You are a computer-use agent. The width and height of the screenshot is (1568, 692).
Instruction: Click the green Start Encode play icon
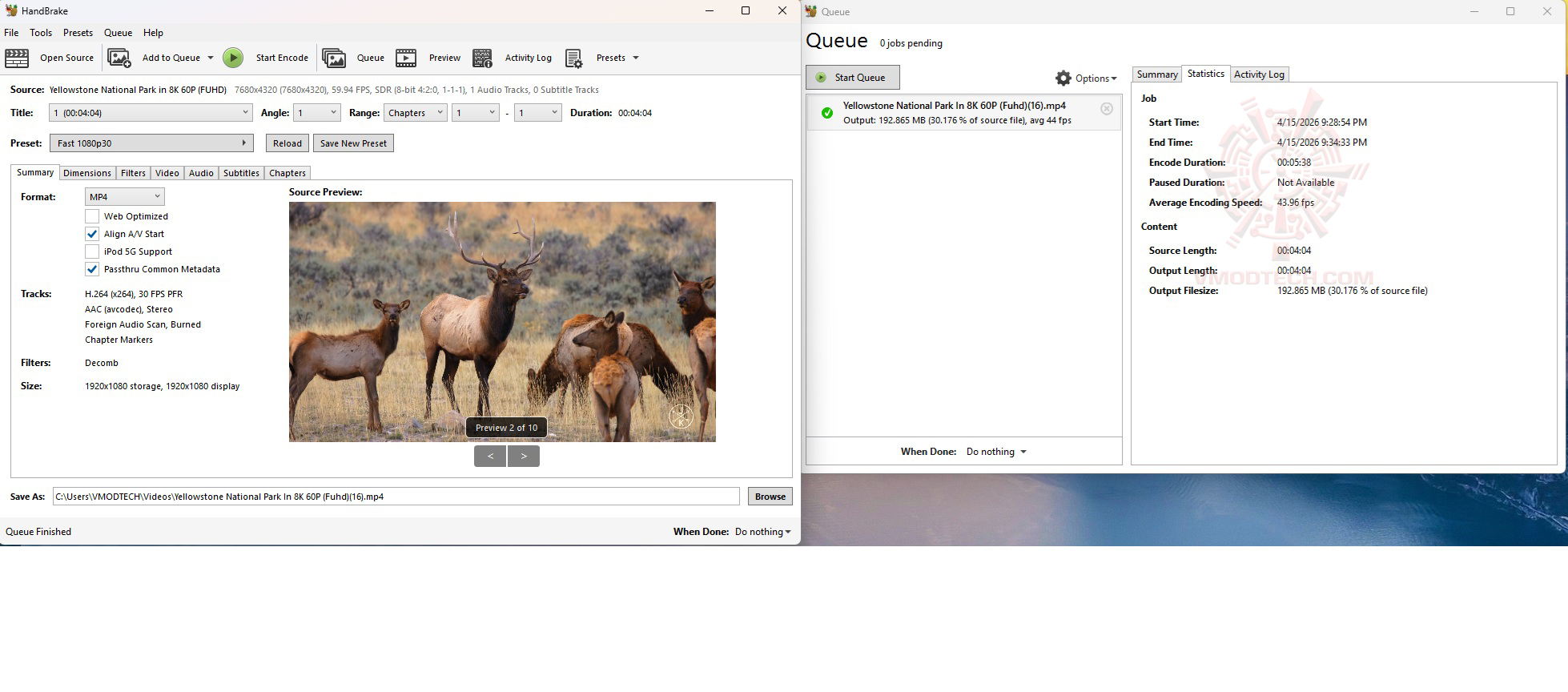[x=233, y=58]
